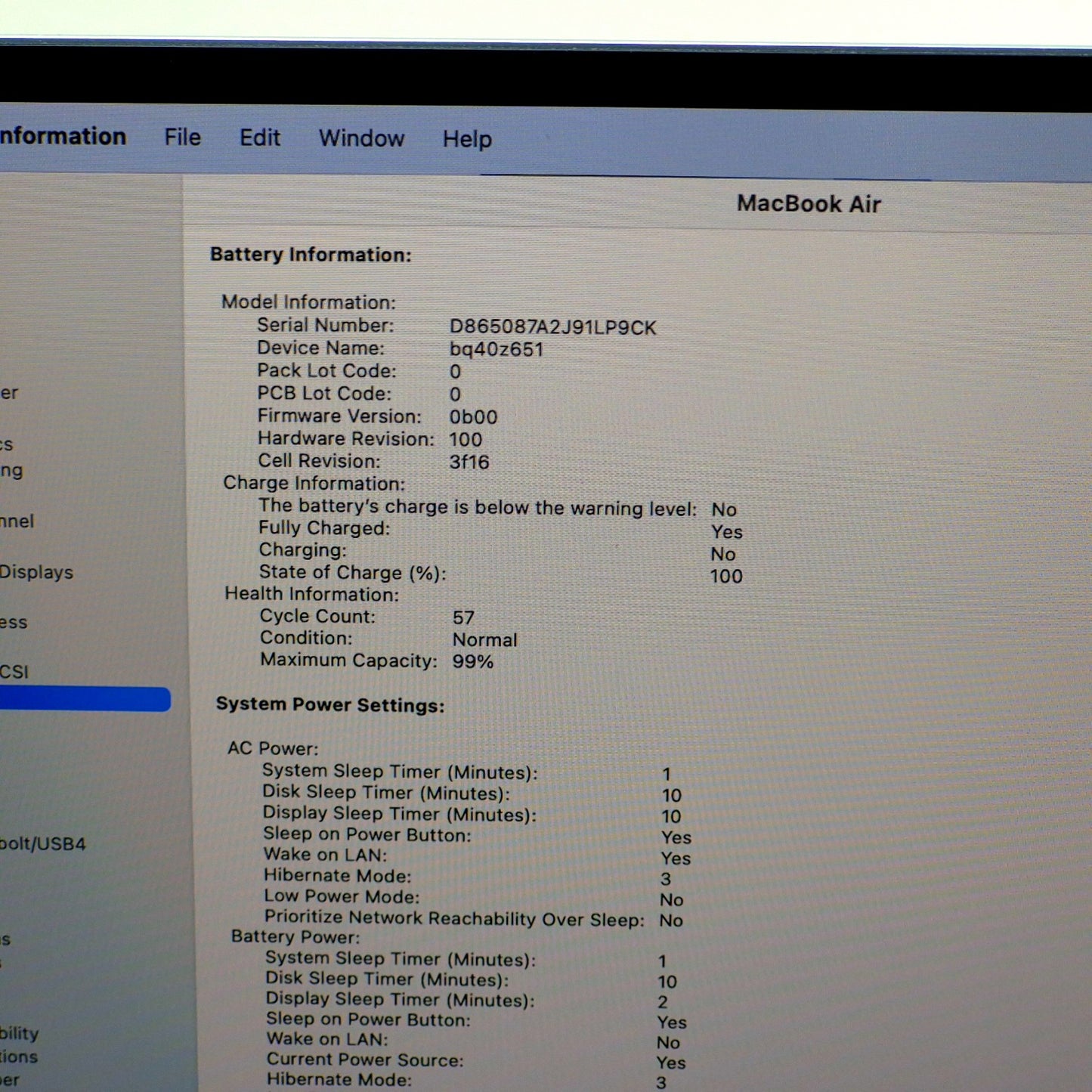
Task: Click the MacBook Air window title
Action: coord(809,204)
